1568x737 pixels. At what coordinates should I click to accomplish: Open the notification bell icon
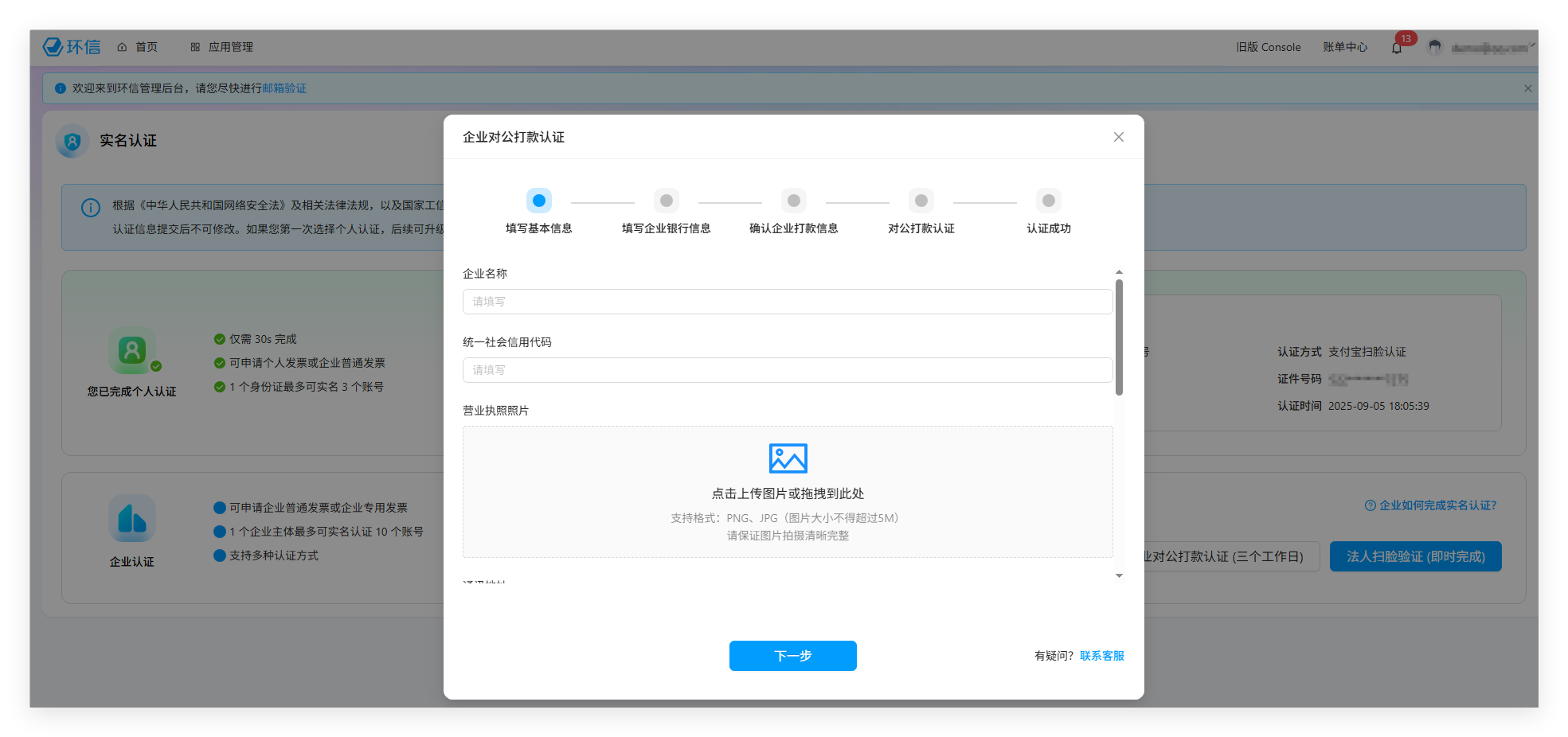(x=1397, y=48)
